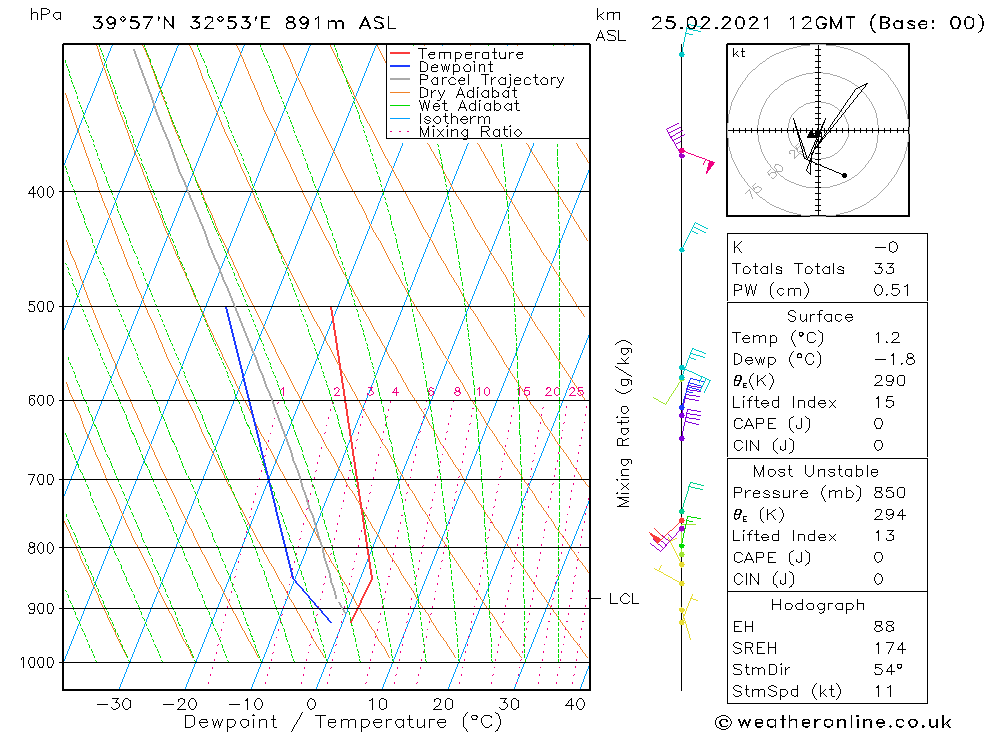
Task: Click the Most Unstable Pressure value 850
Action: click(890, 493)
